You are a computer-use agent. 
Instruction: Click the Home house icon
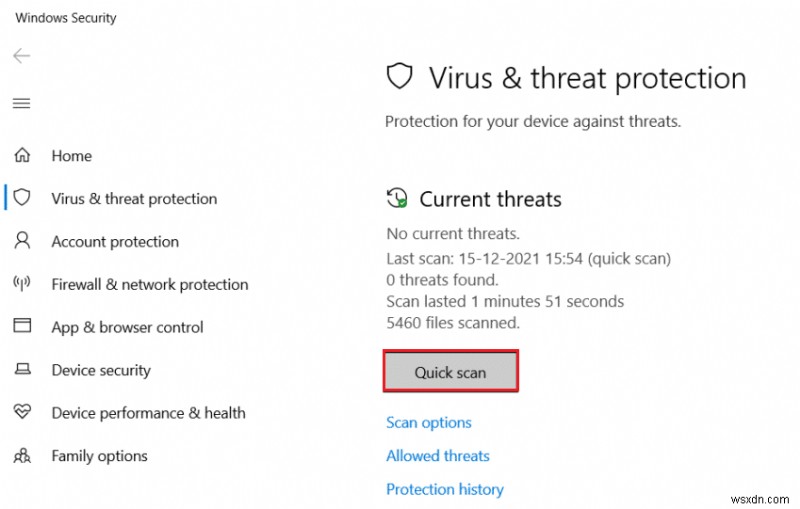click(x=21, y=156)
